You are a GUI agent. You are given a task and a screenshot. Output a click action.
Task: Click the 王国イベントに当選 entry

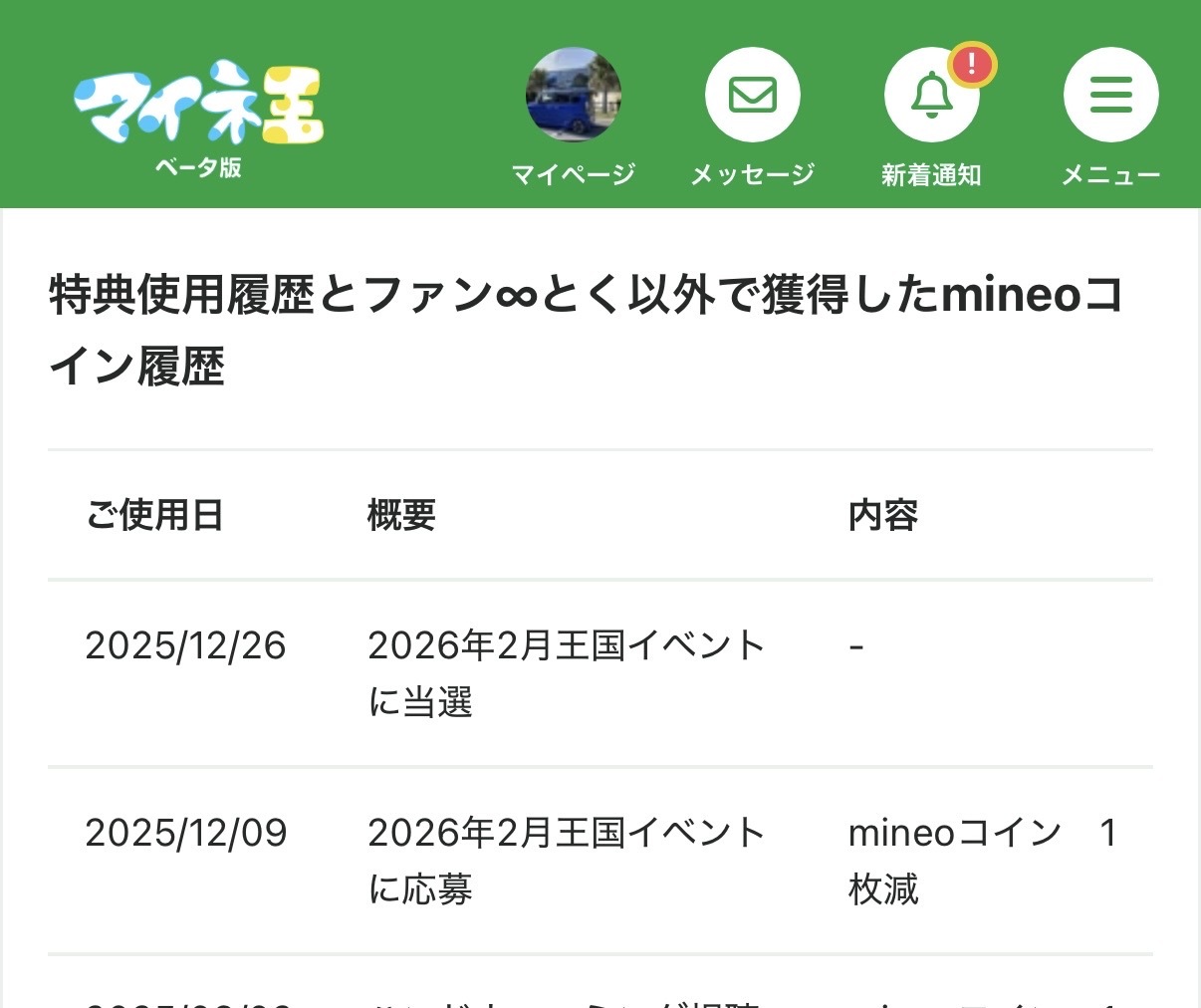tap(566, 673)
